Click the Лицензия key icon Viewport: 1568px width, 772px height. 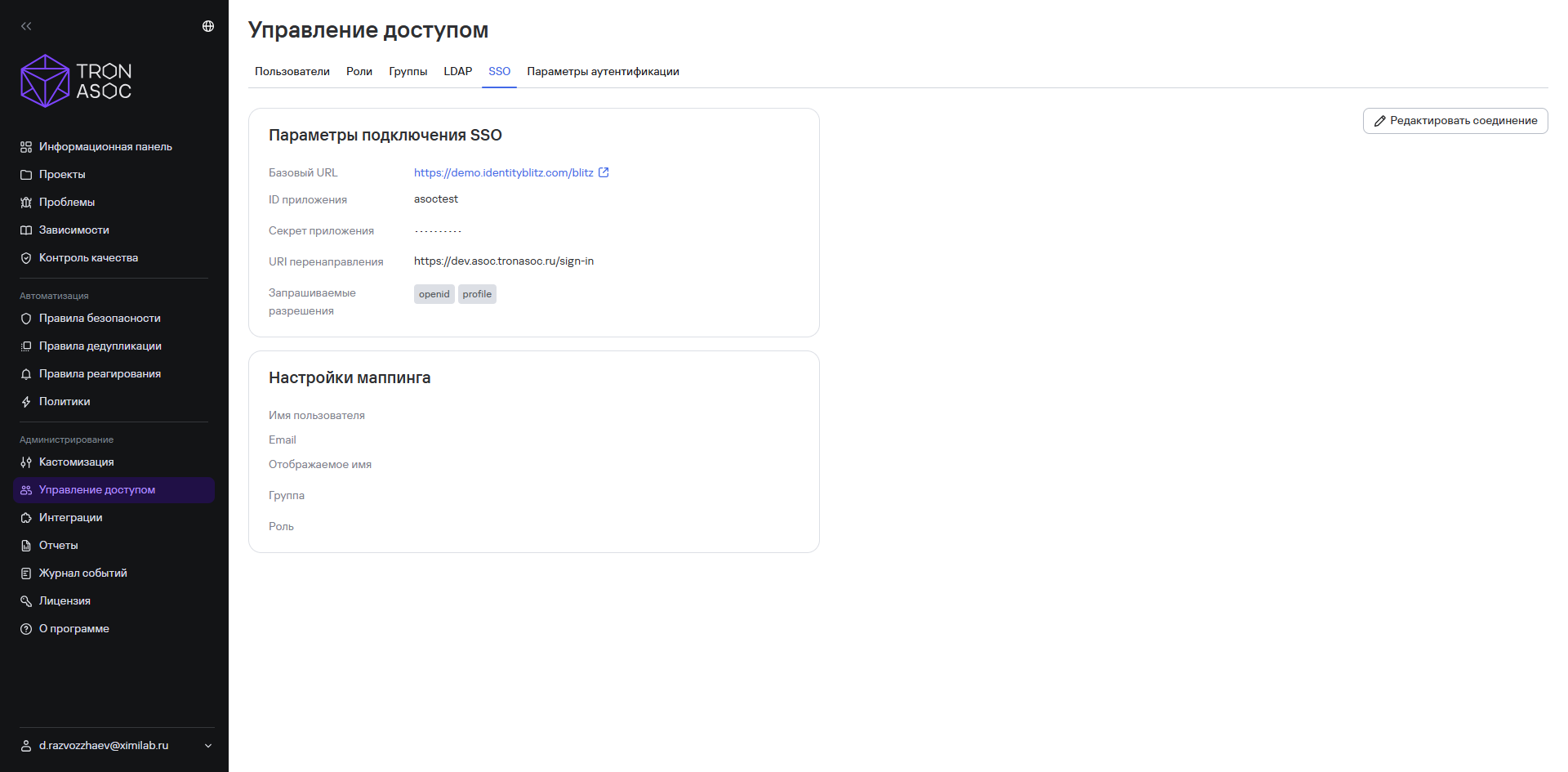coord(26,601)
